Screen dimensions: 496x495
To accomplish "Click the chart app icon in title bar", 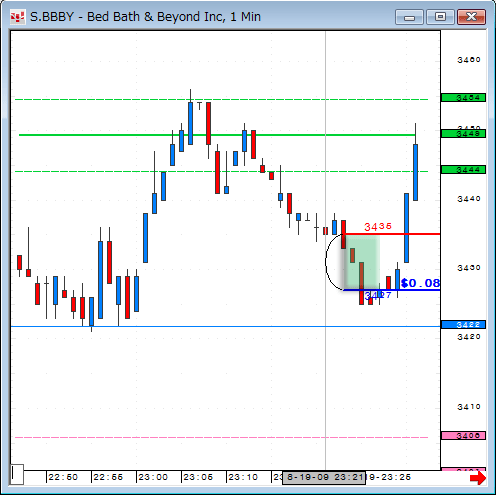I will pos(17,17).
